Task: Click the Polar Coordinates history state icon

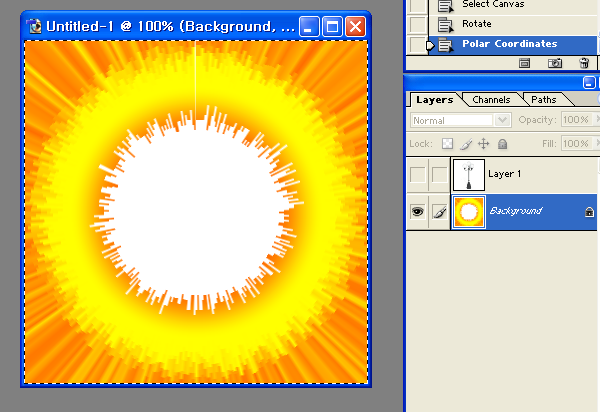Action: click(445, 45)
